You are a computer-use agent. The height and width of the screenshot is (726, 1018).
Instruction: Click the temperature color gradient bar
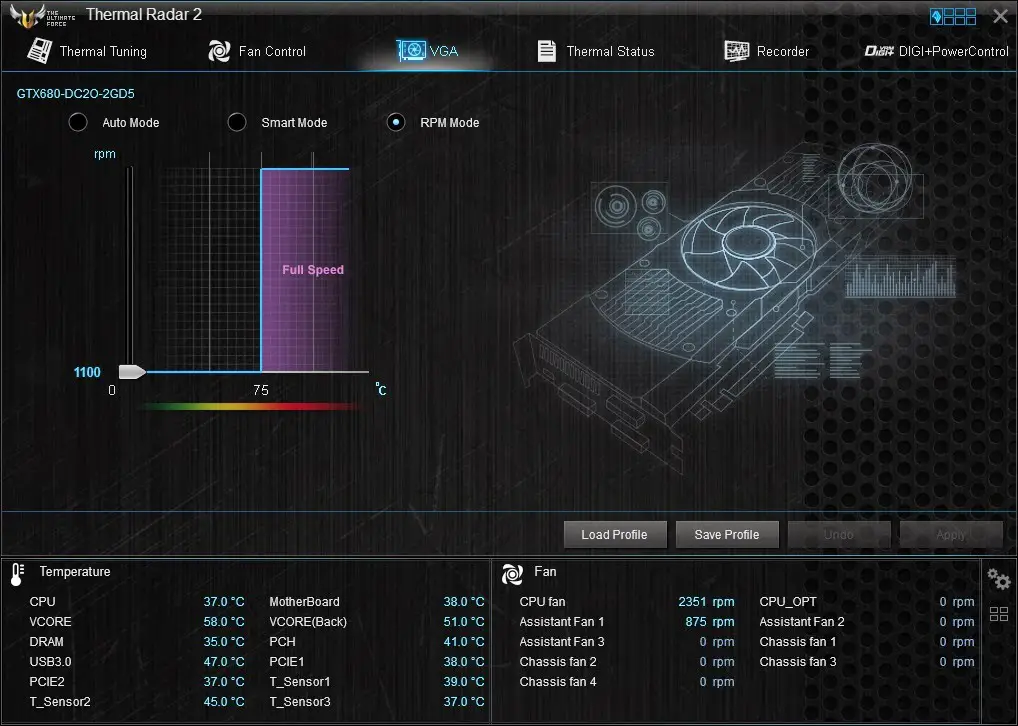point(250,407)
